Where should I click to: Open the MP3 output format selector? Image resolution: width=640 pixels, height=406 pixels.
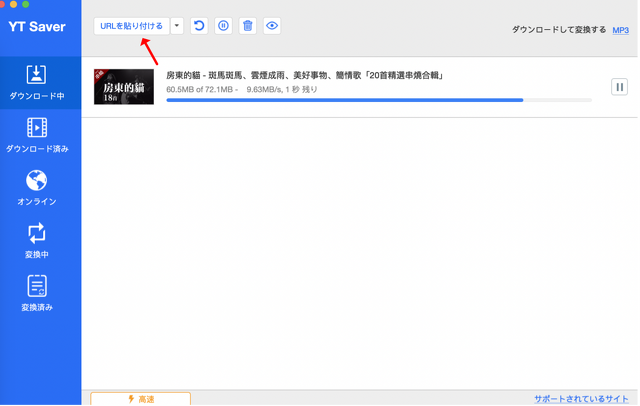620,30
